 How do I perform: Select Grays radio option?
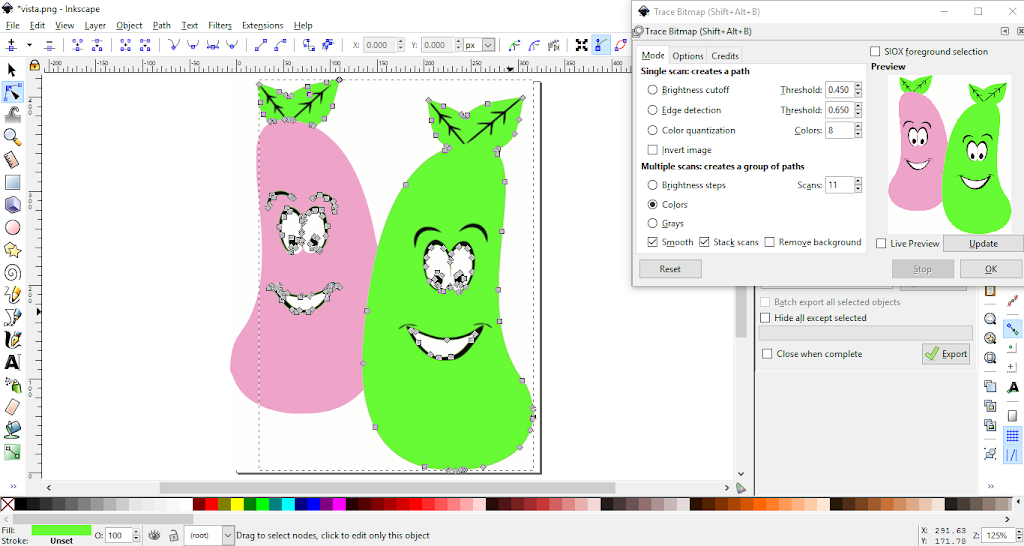tap(652, 223)
